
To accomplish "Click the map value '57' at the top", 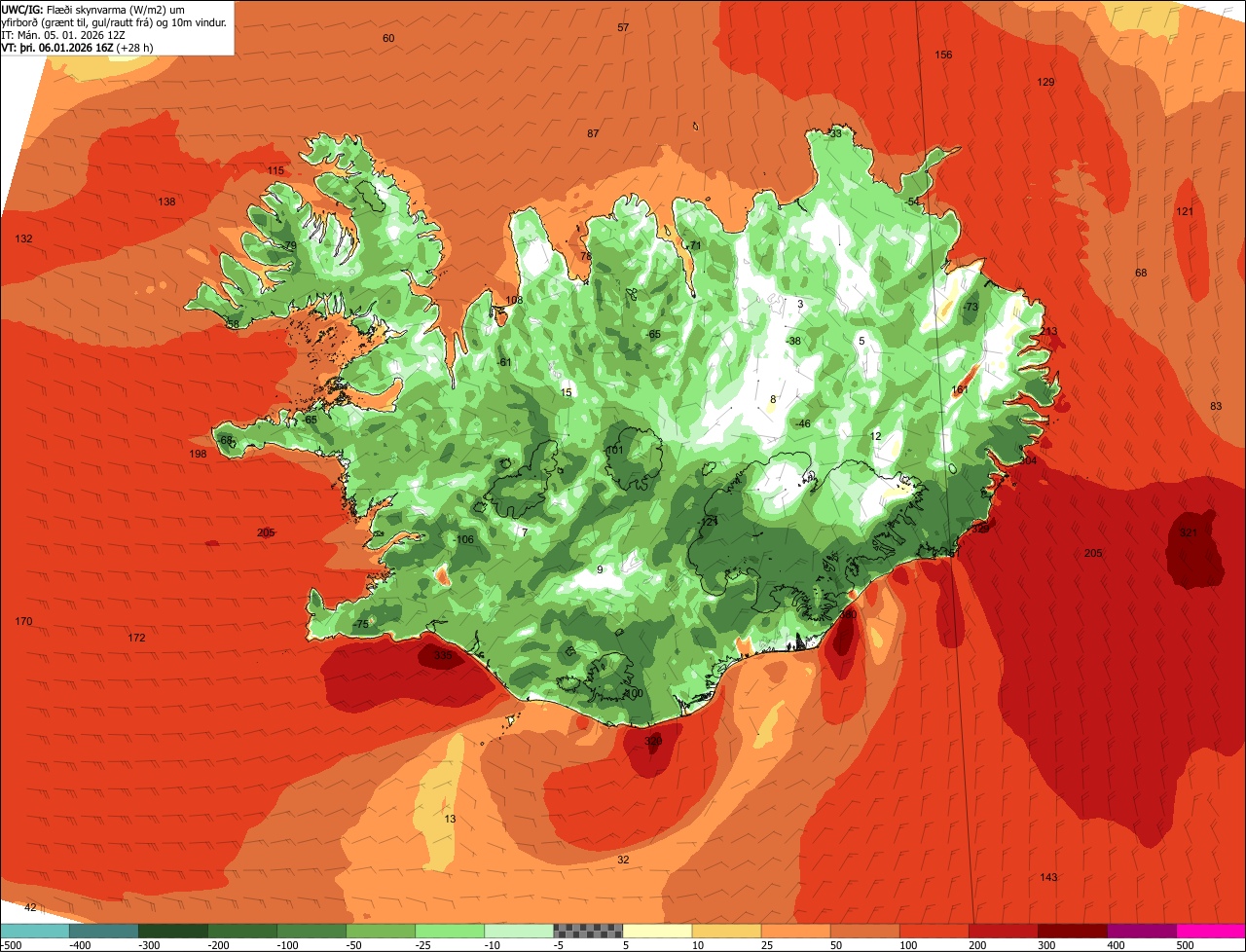I will tap(623, 27).
